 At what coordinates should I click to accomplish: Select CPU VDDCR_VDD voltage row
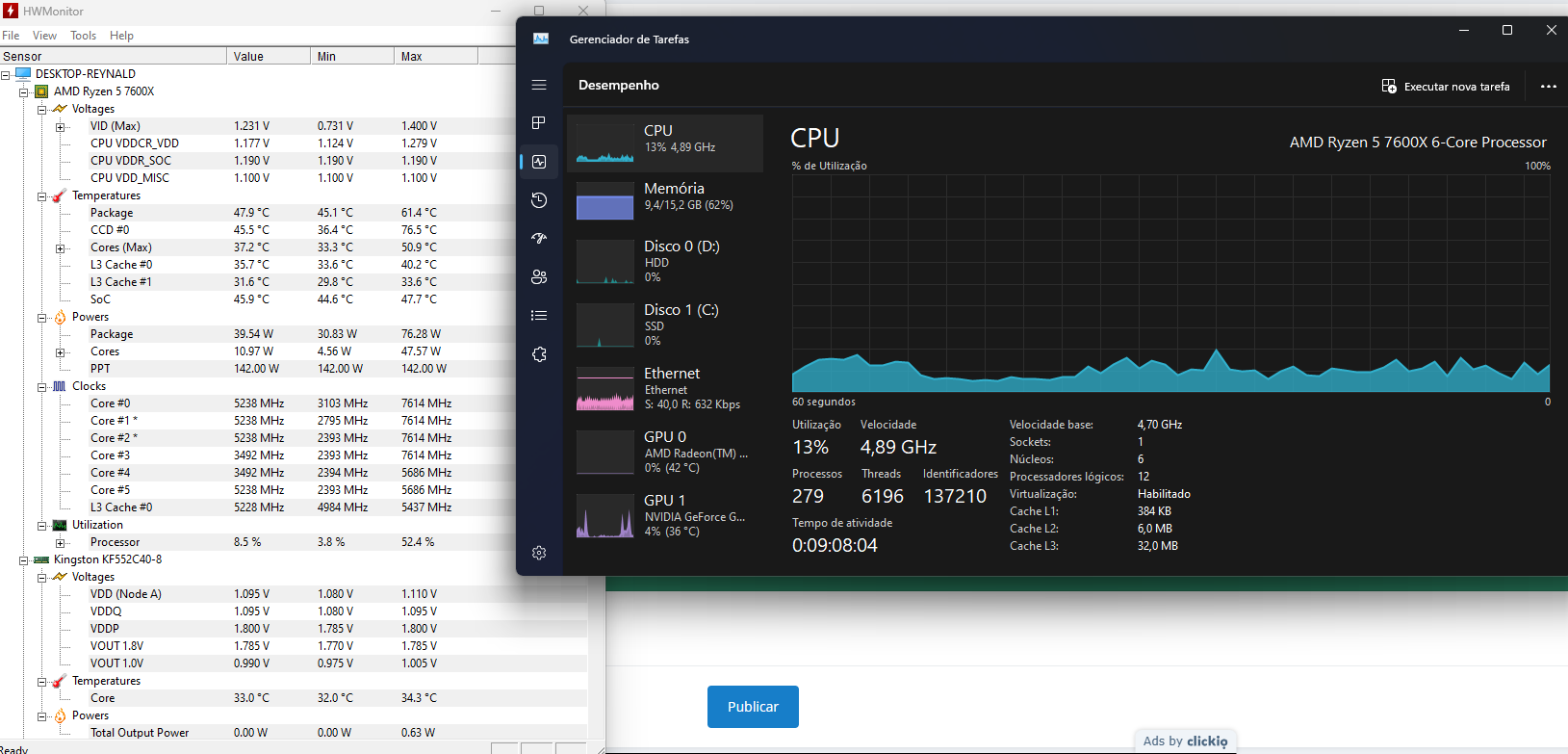tap(294, 143)
